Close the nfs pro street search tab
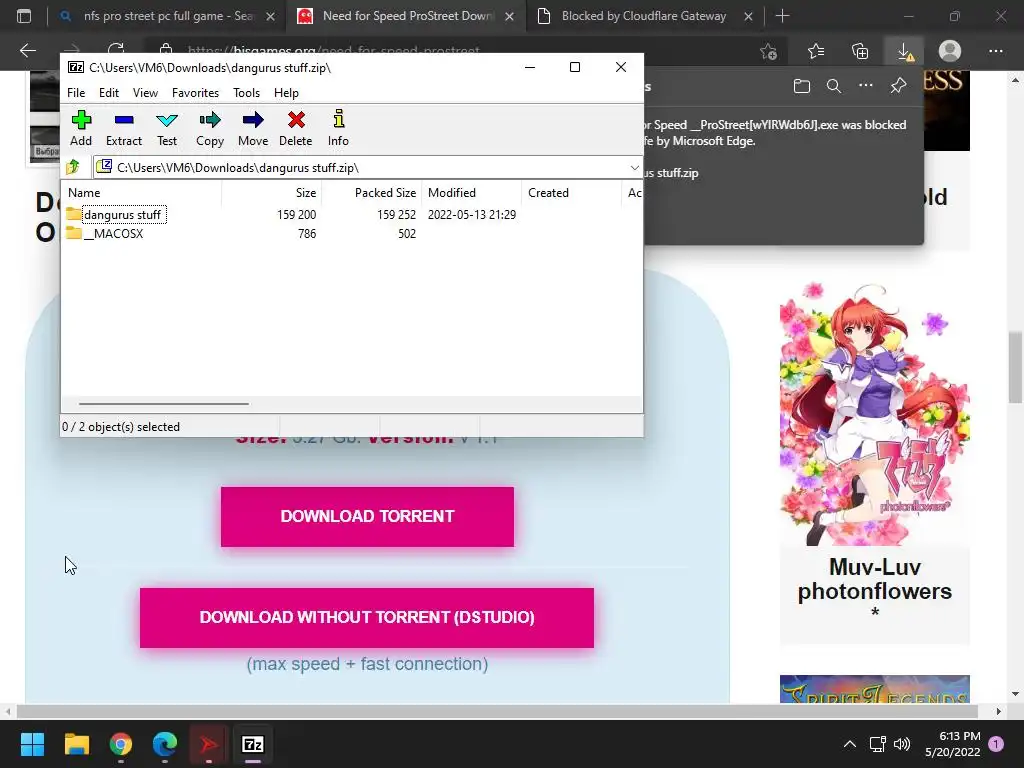 point(270,17)
